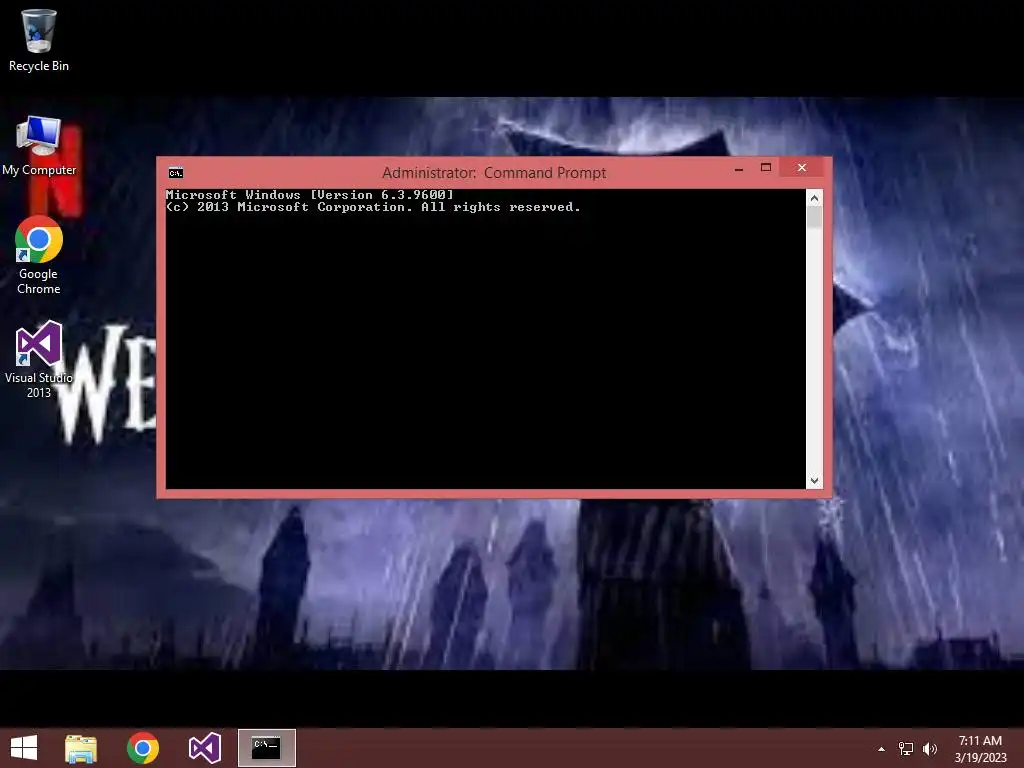This screenshot has width=1024, height=768.
Task: Click the 2013 Microsoft Corporation copyright line
Action: pyautogui.click(x=373, y=207)
